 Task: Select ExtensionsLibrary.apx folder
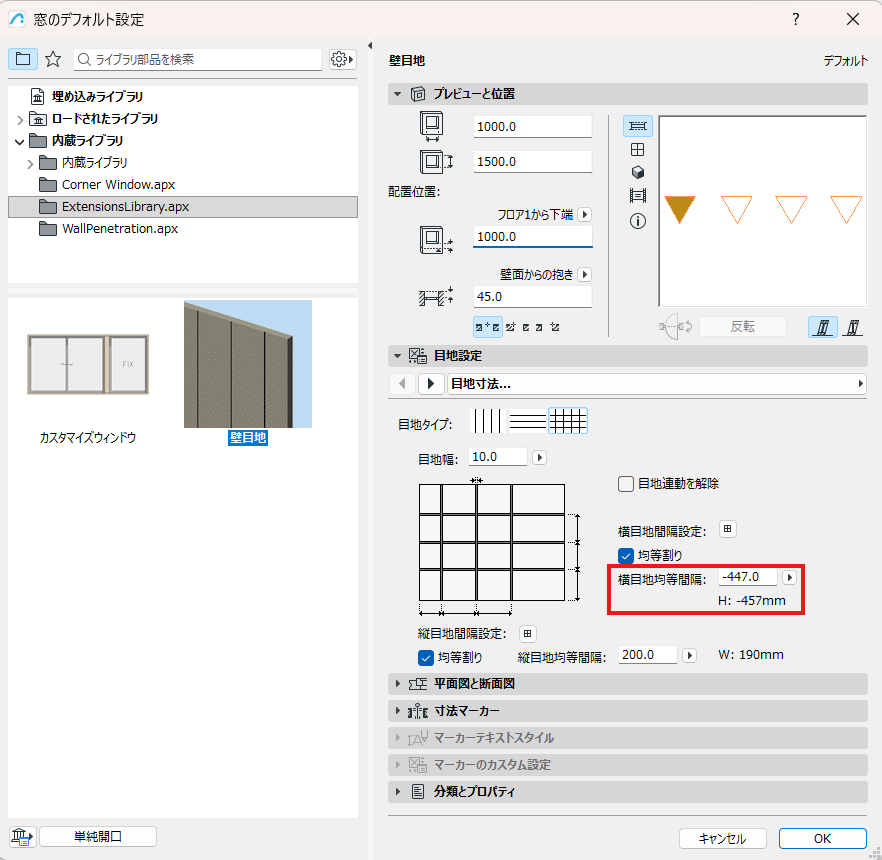pos(183,207)
